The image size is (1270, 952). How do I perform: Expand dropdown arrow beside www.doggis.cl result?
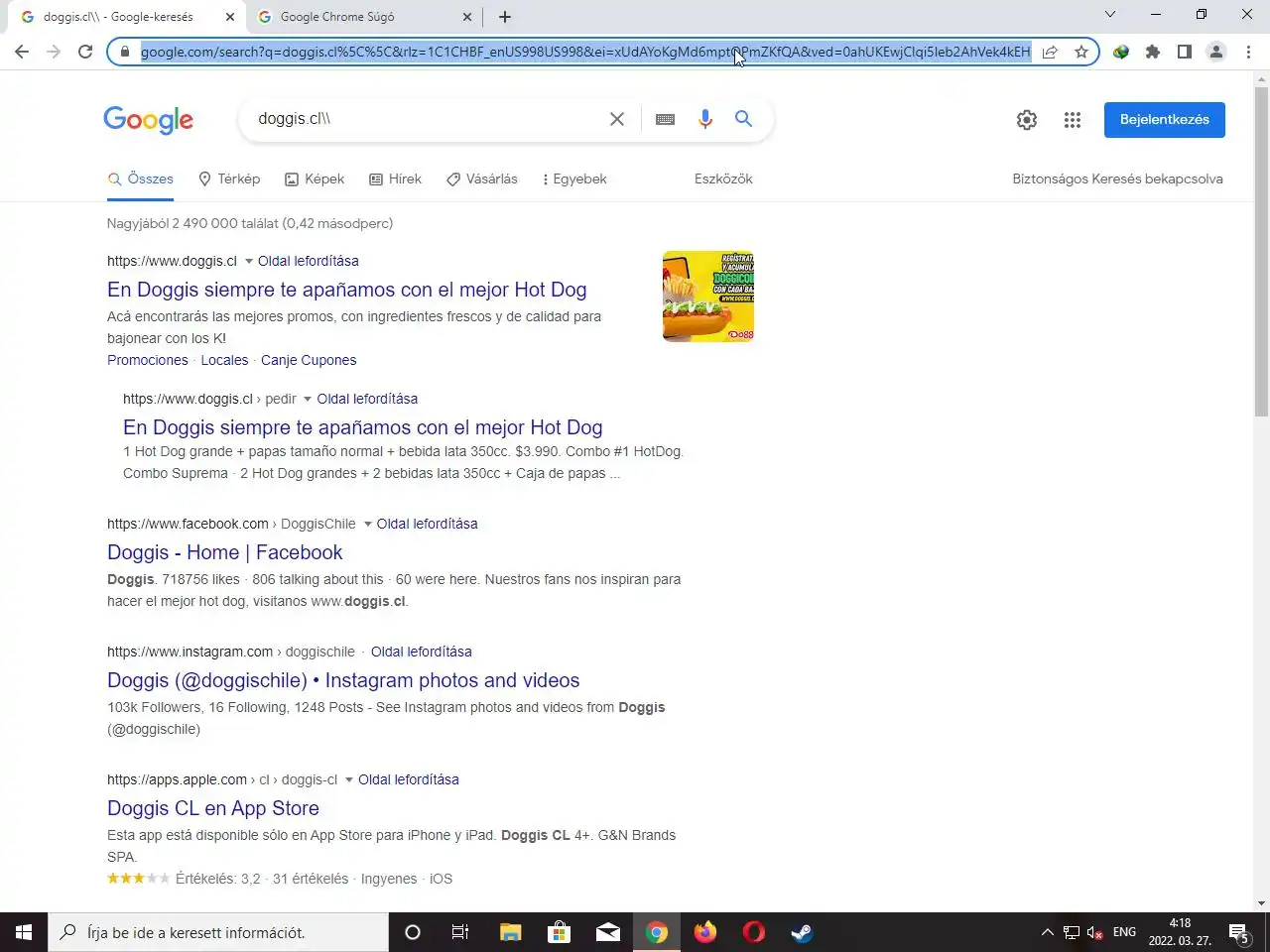pos(249,262)
